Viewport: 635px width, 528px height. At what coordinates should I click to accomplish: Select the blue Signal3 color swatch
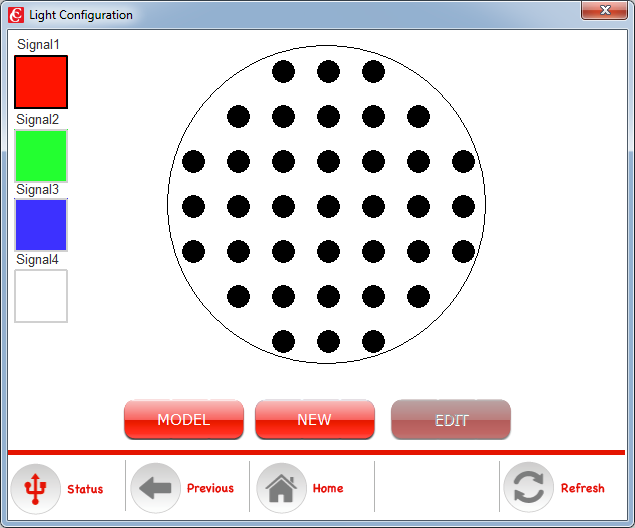pyautogui.click(x=41, y=225)
